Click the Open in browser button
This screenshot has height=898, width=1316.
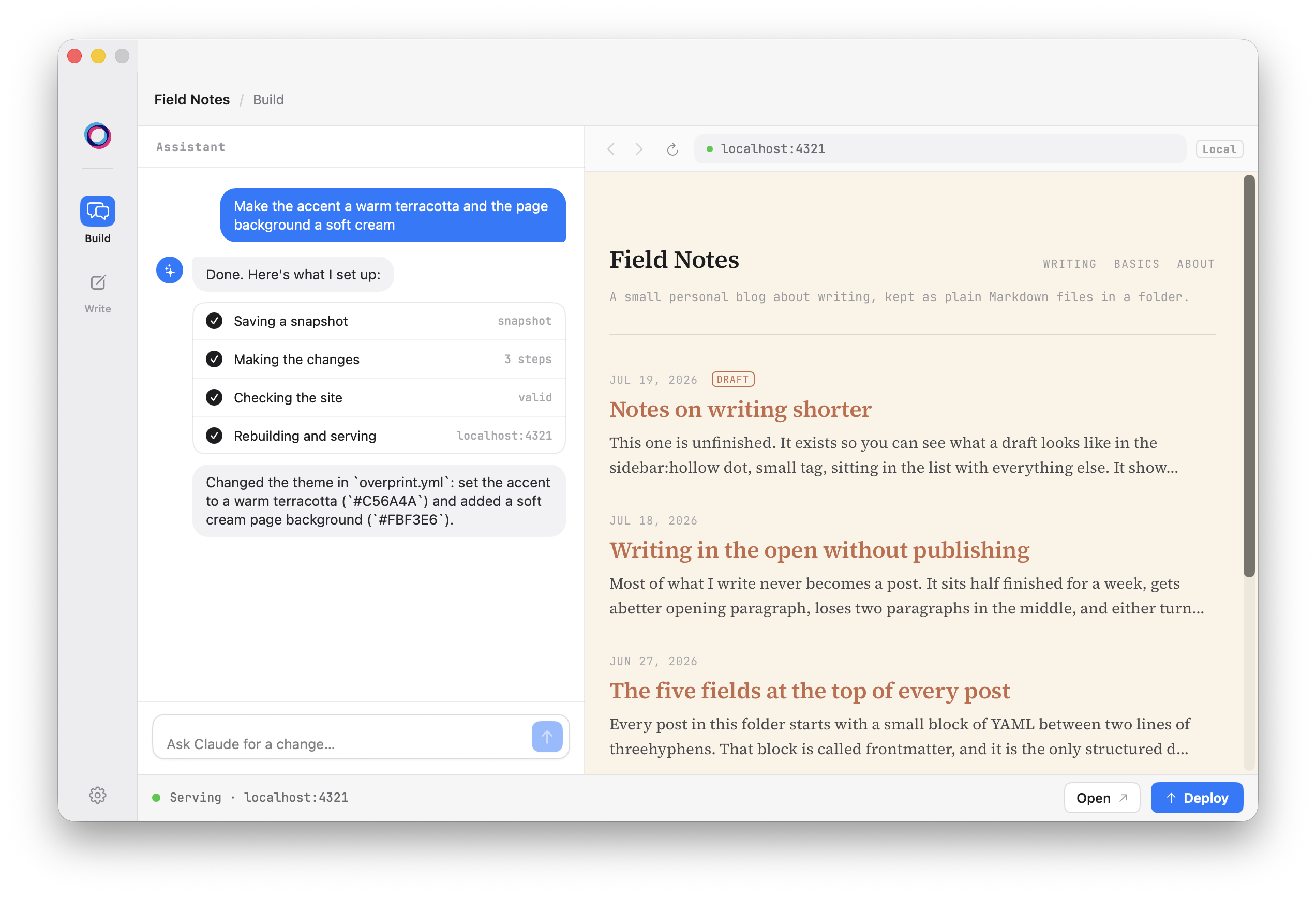pos(1101,798)
